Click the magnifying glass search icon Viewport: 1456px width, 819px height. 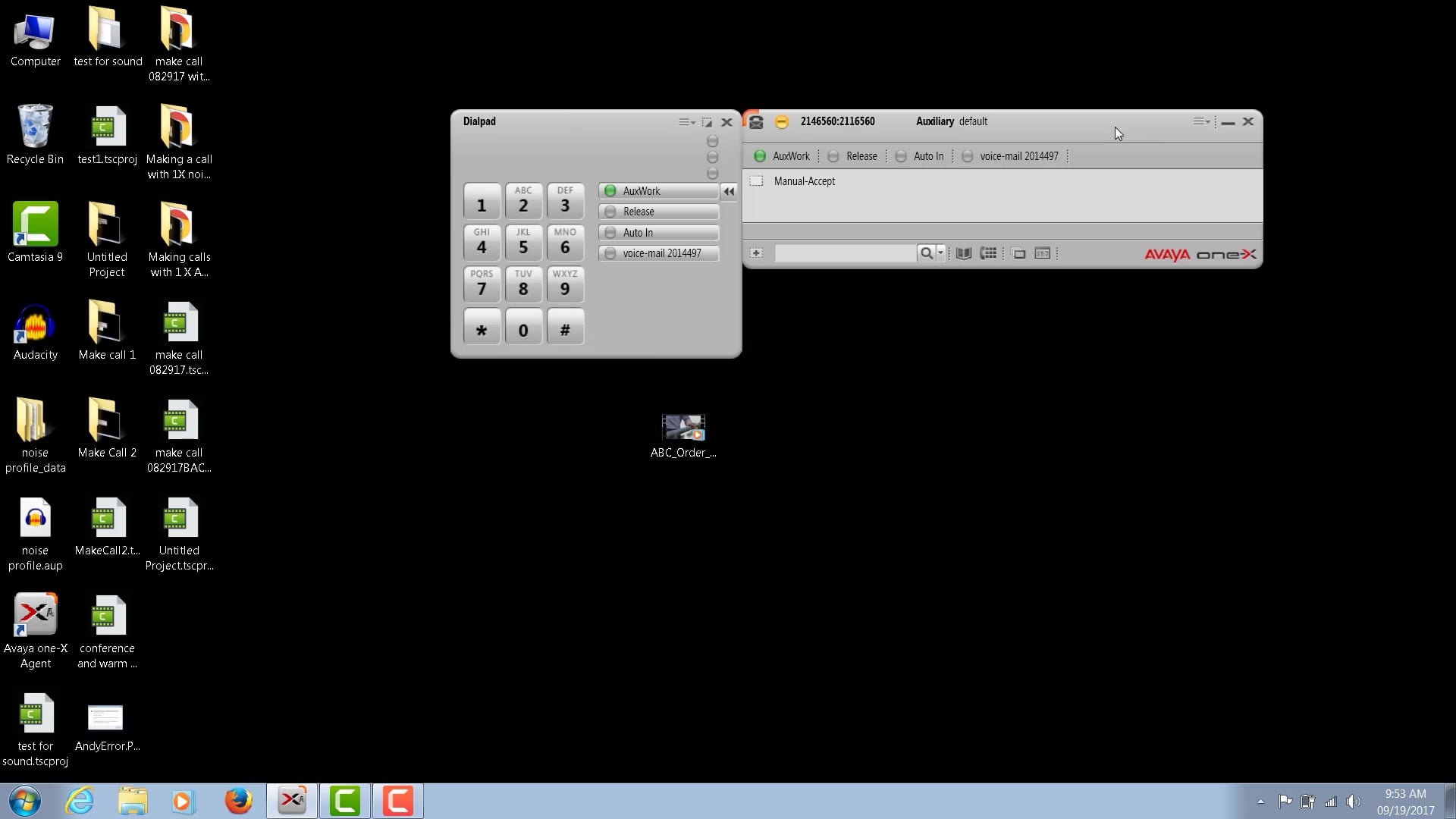click(x=927, y=253)
